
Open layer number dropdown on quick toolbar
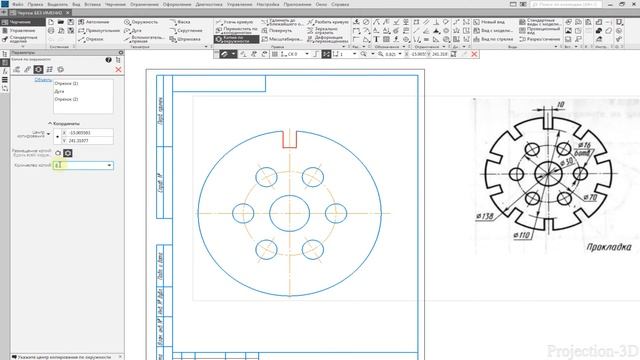tap(354, 54)
